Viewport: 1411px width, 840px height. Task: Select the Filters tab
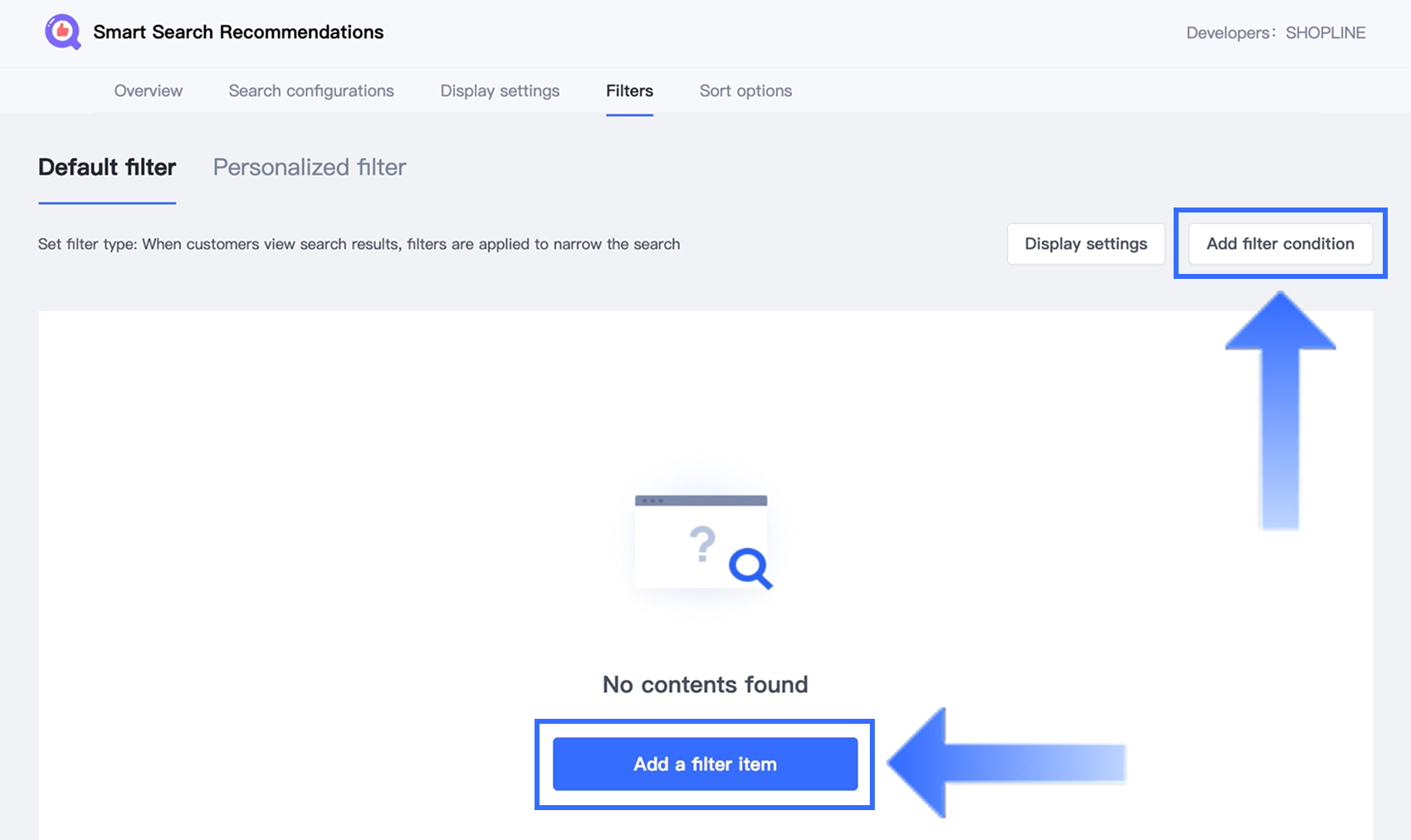(x=629, y=90)
